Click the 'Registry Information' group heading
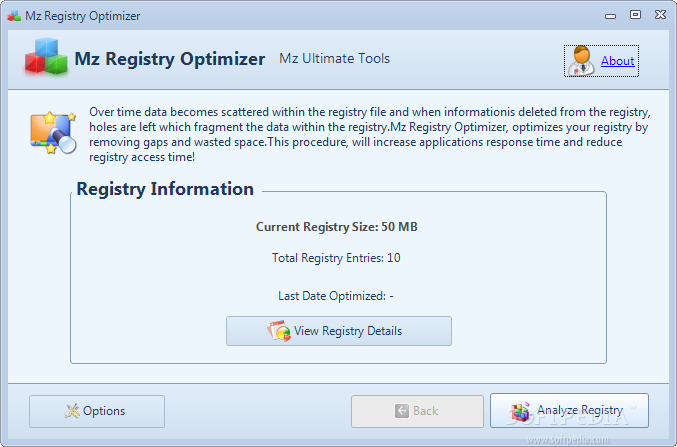 pyautogui.click(x=165, y=189)
